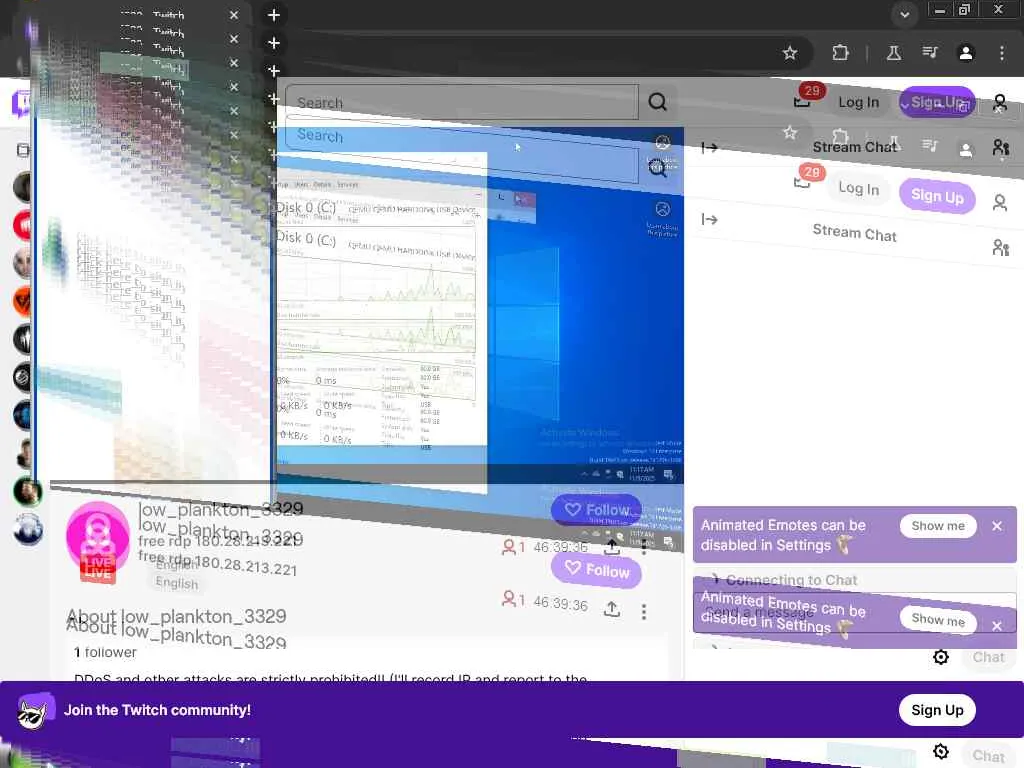
Task: Focus the grey Search field in Twitch header
Action: click(462, 102)
